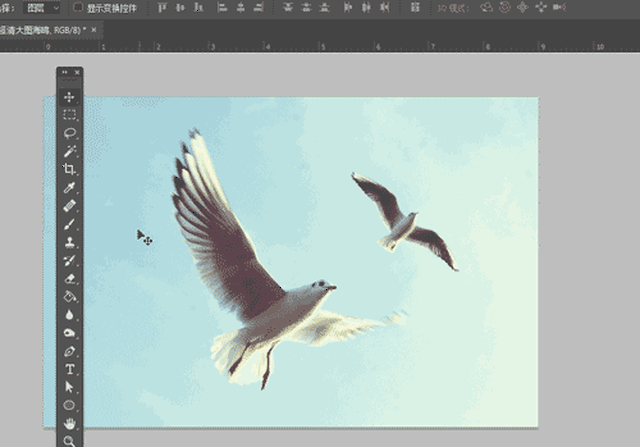Viewport: 640px width, 447px height.
Task: Align horizontal centers in options bar
Action: (x=240, y=7)
